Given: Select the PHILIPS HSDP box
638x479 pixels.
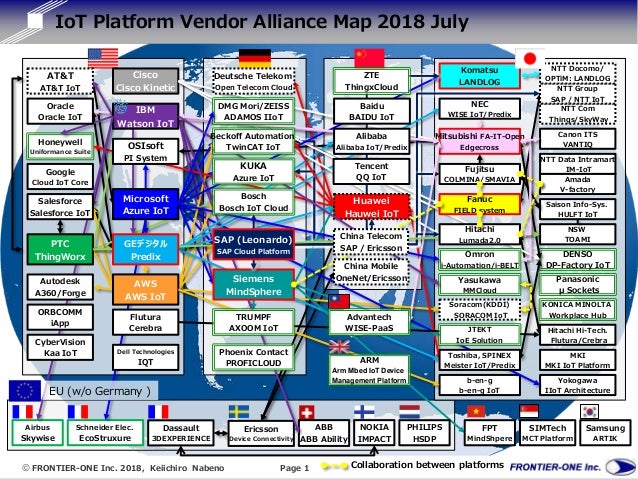Looking at the screenshot, I should pos(424,433).
